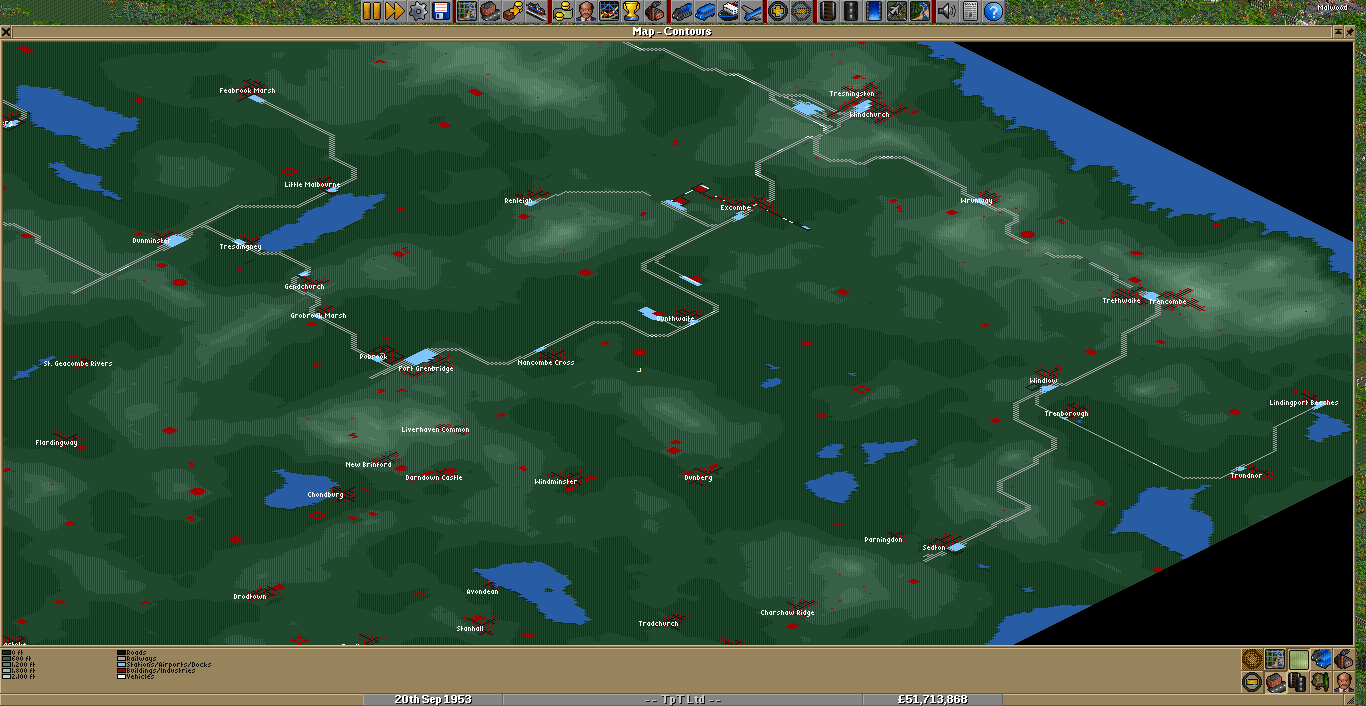Open the station list icon
The height and width of the screenshot is (706, 1366).
535,12
